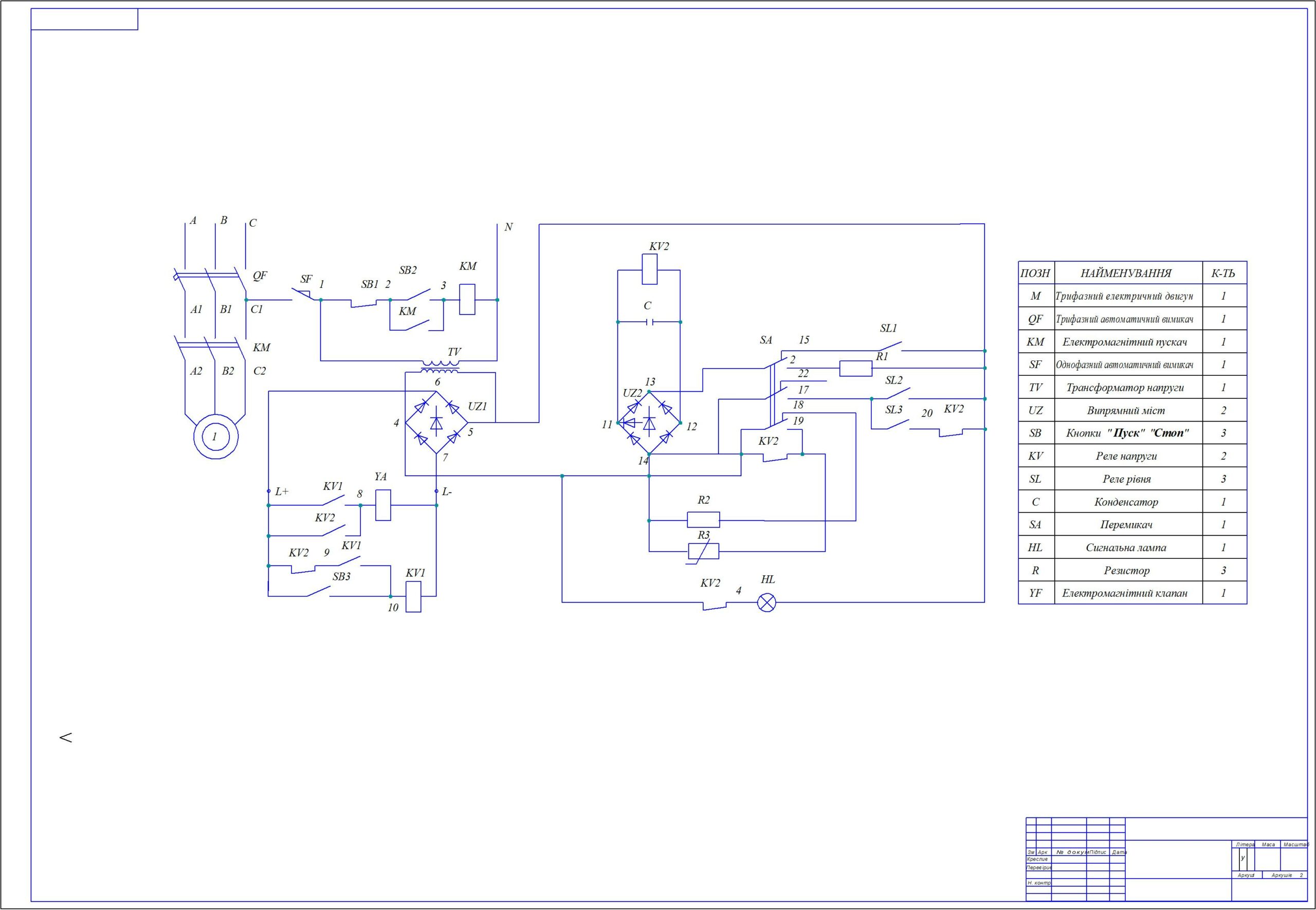Click the N neutral line label
Image resolution: width=1316 pixels, height=910 pixels.
pos(508,227)
